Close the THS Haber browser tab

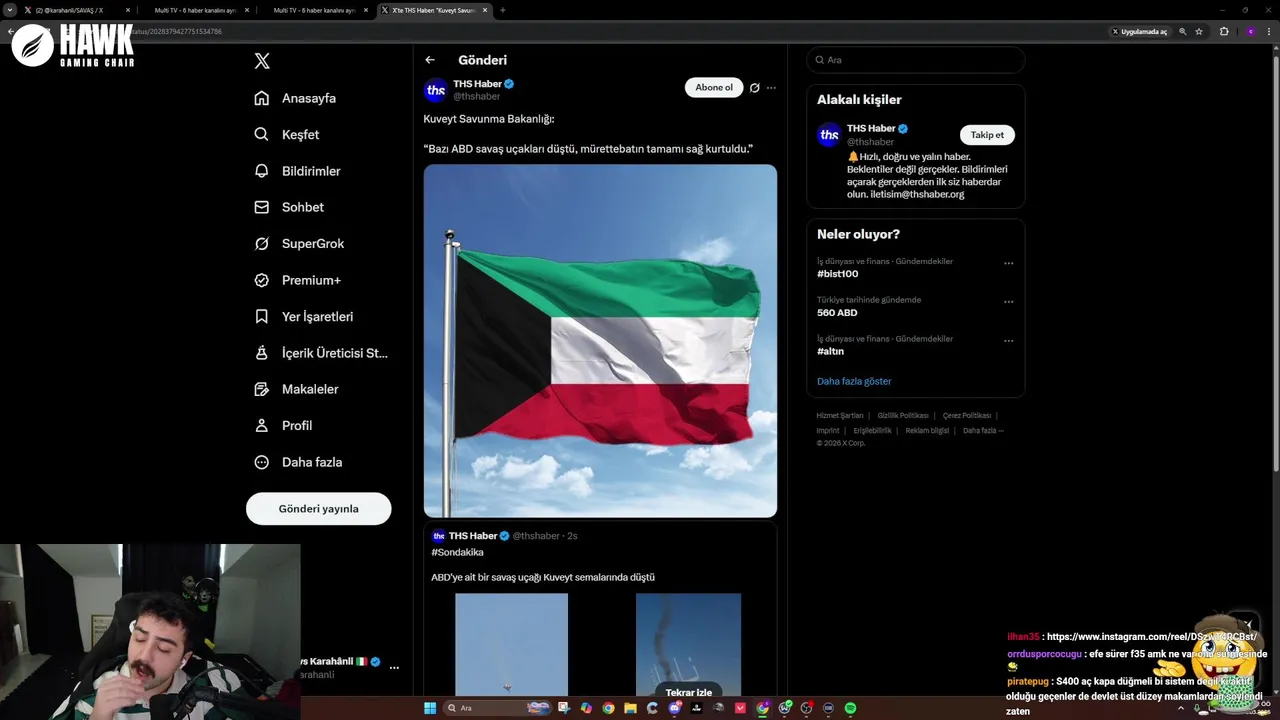(x=485, y=10)
